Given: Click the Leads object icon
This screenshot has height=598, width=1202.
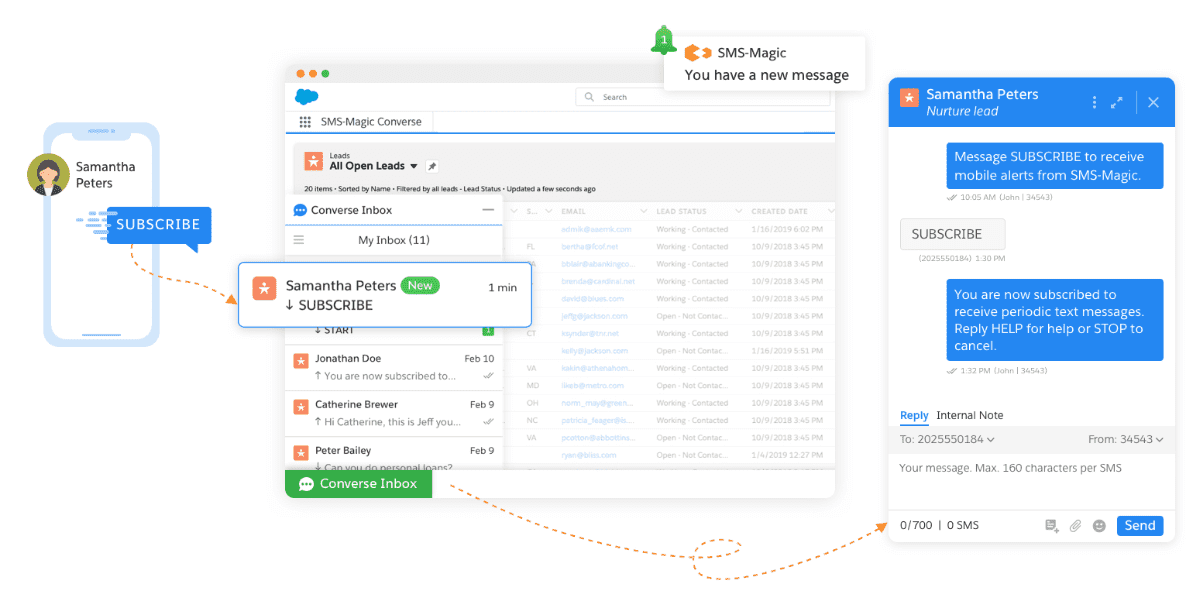Looking at the screenshot, I should click(313, 161).
